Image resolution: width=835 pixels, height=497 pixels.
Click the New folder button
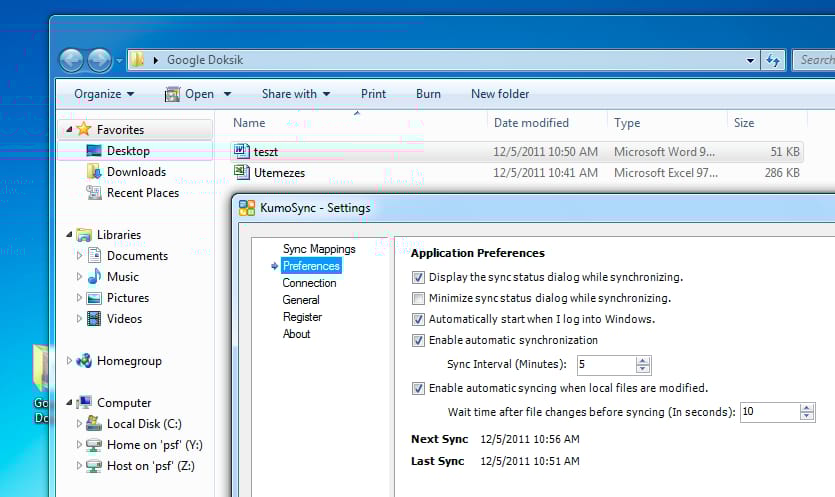point(500,94)
